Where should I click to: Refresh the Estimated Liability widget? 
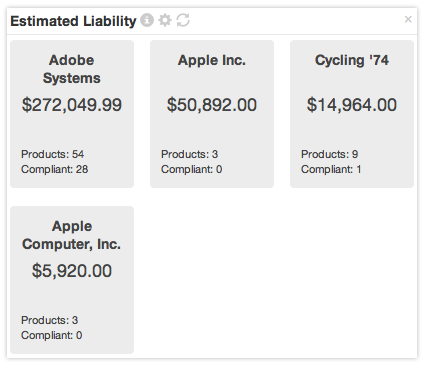[x=183, y=20]
